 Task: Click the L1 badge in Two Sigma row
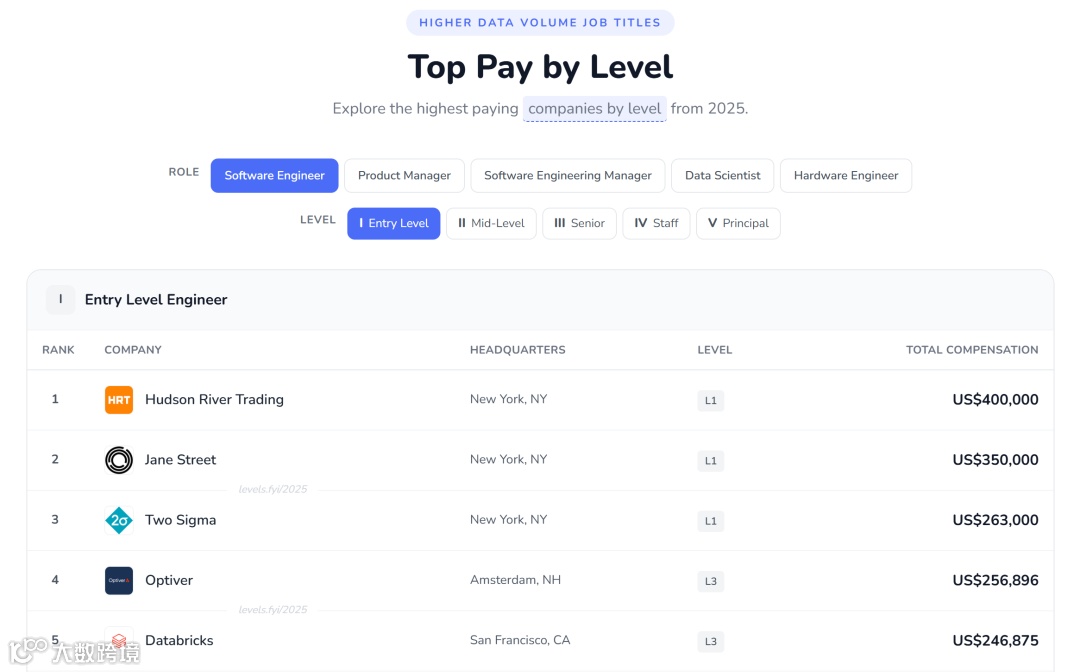point(711,521)
